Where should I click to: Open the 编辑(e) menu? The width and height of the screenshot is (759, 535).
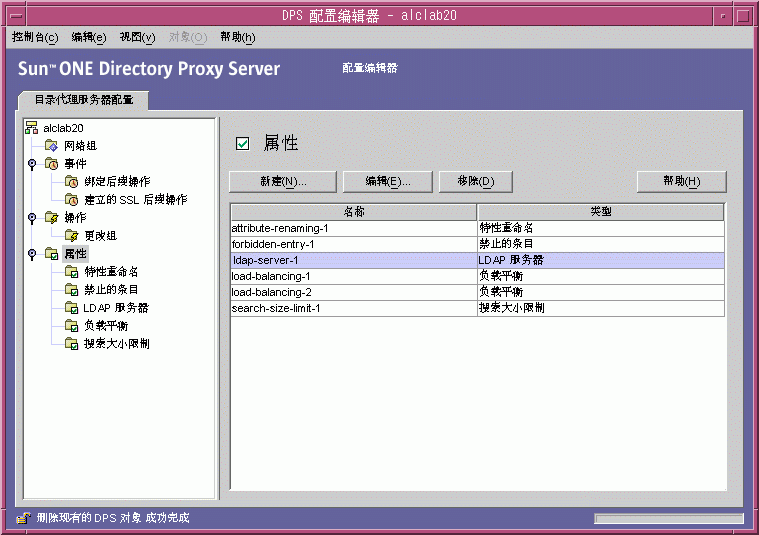point(89,37)
